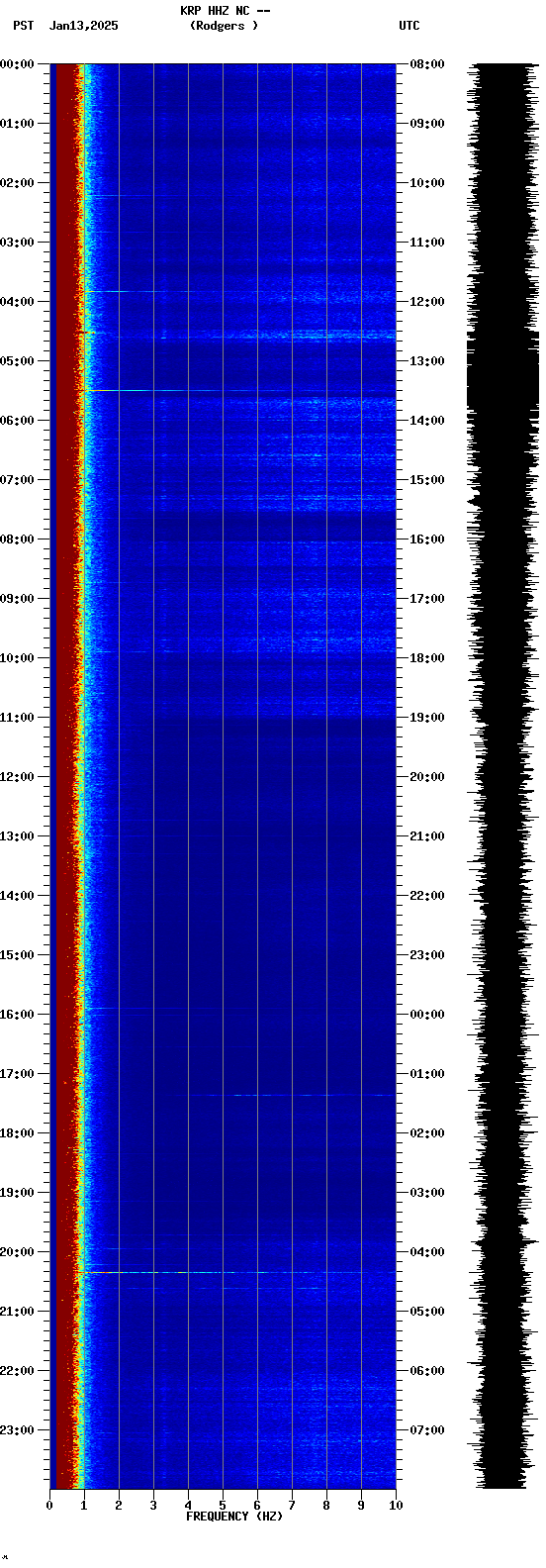Viewport: 546px width, 1568px height.
Task: Click the 14:00 PST time label
Action: pos(18,896)
